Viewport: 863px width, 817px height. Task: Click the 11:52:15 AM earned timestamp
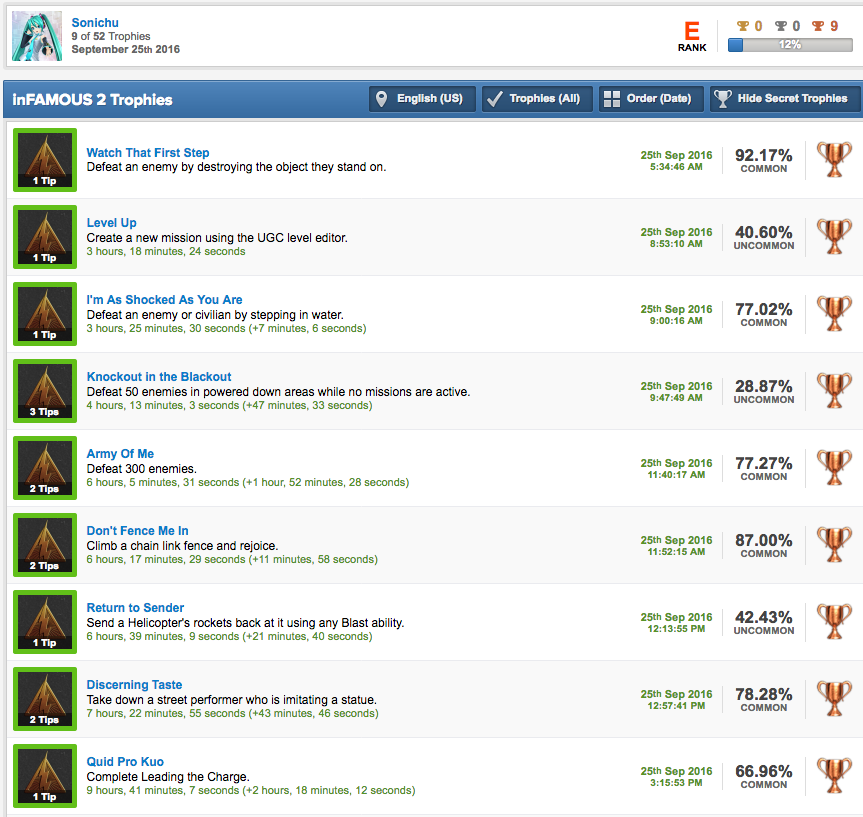676,552
